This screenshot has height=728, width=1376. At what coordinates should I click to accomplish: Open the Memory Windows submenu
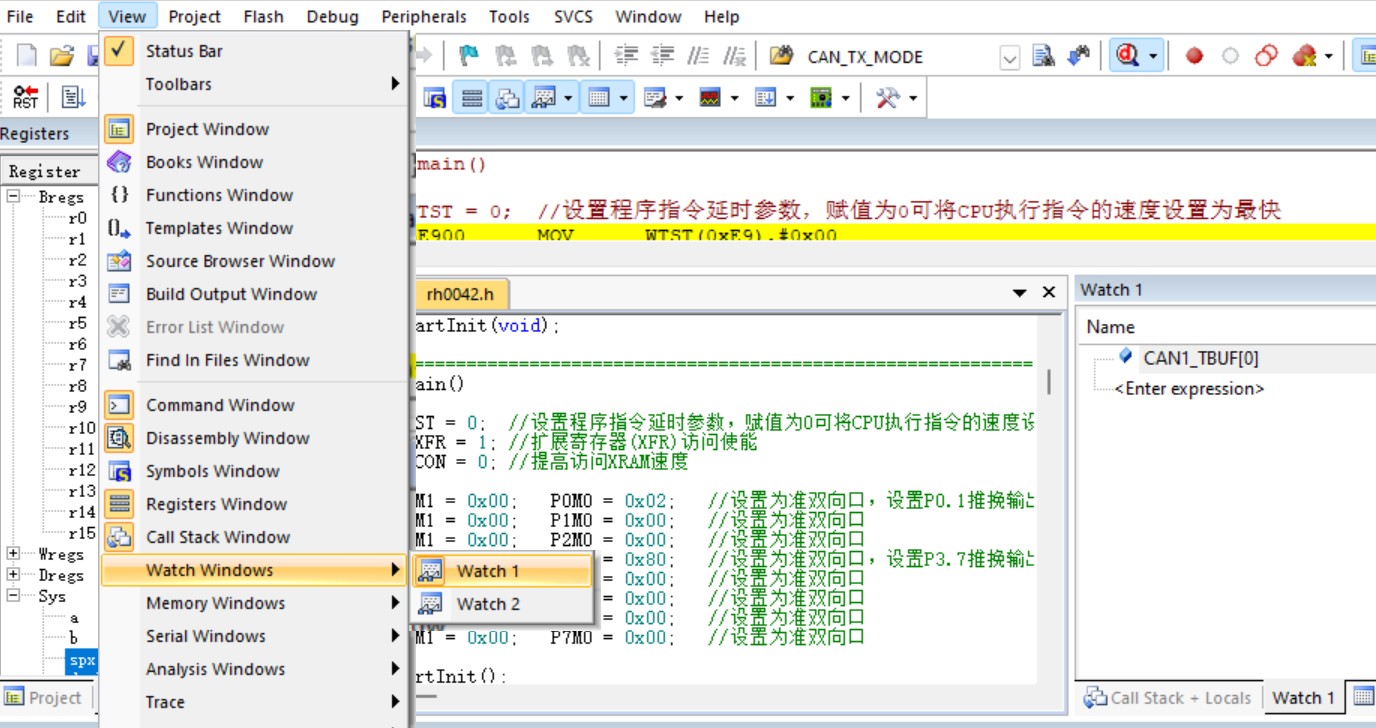tap(256, 603)
